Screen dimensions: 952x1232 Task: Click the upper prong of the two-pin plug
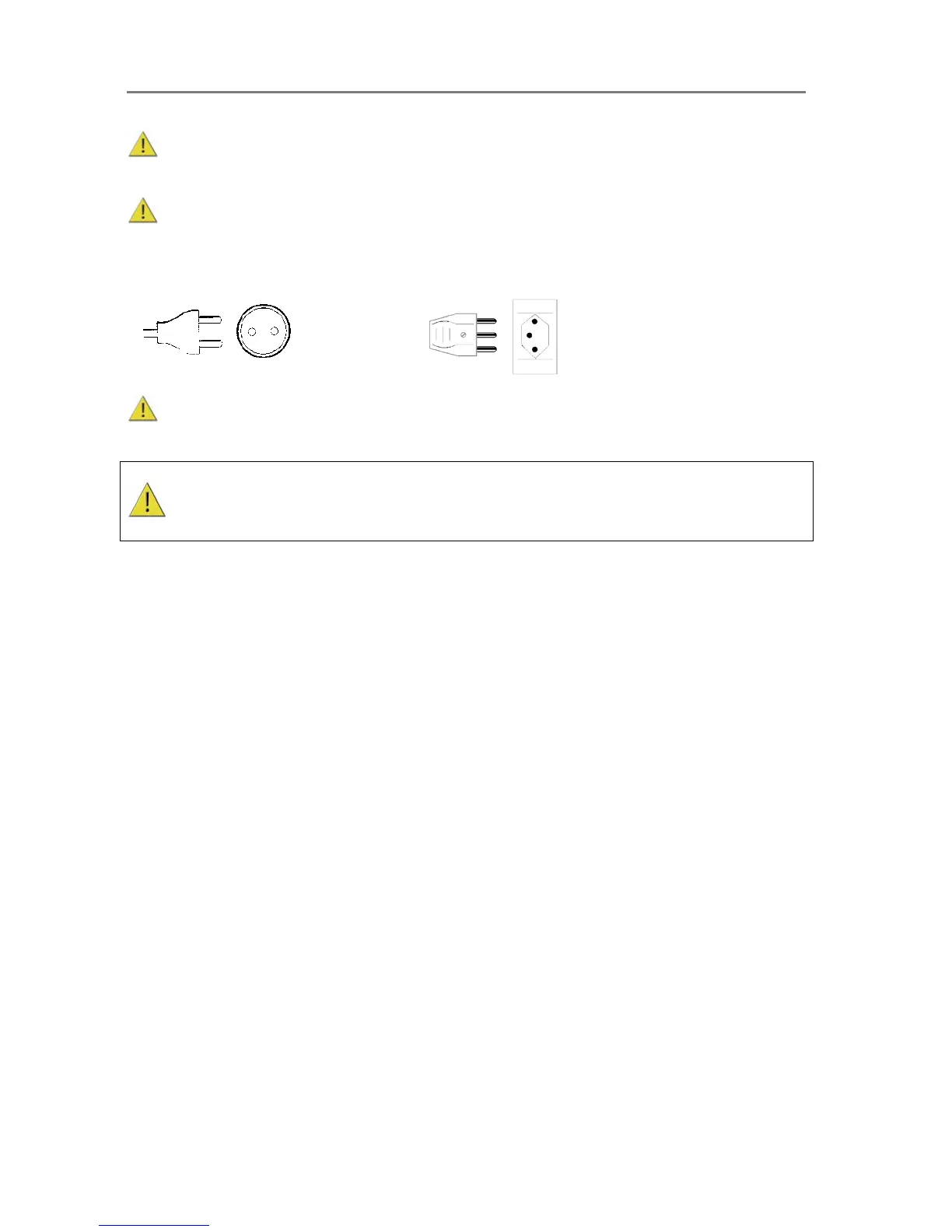click(211, 319)
